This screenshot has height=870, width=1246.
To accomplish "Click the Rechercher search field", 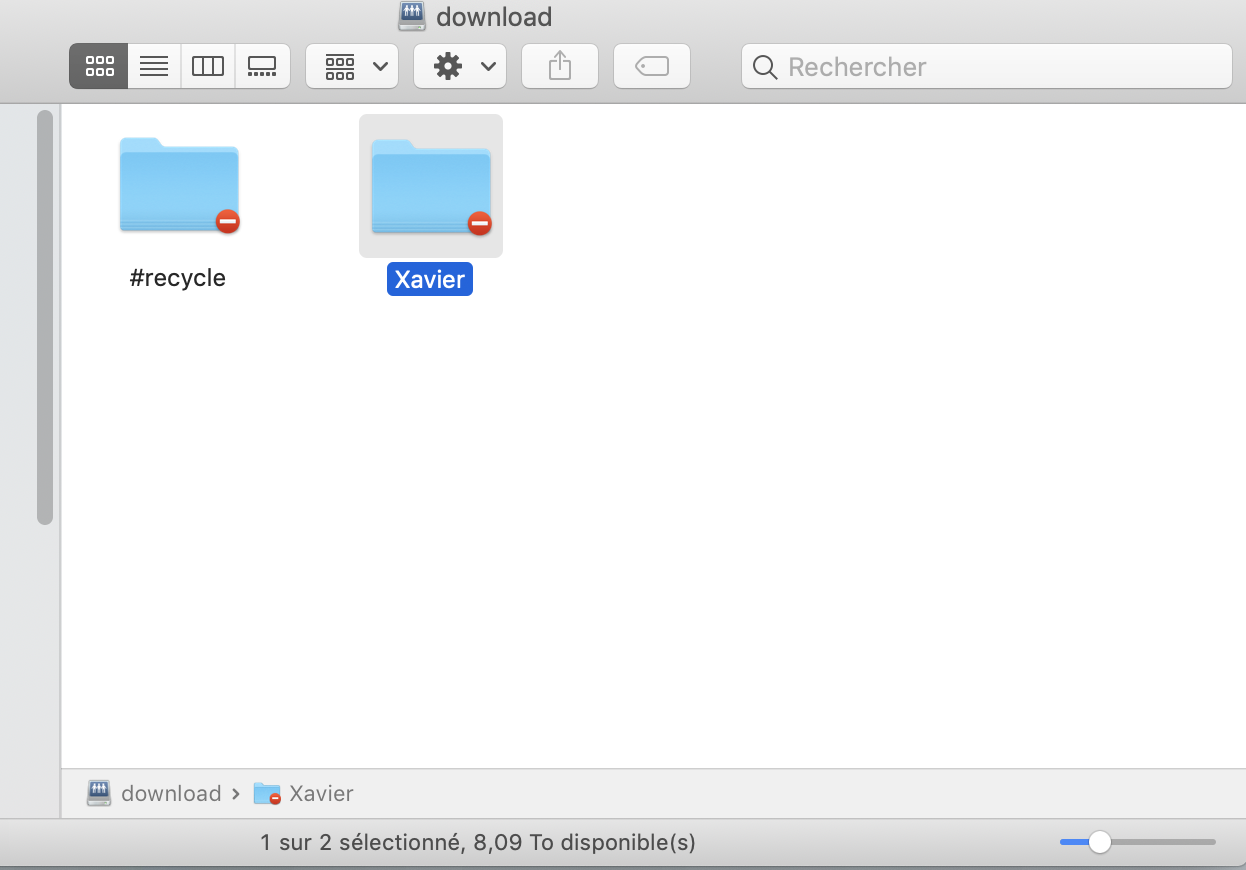I will tap(987, 66).
